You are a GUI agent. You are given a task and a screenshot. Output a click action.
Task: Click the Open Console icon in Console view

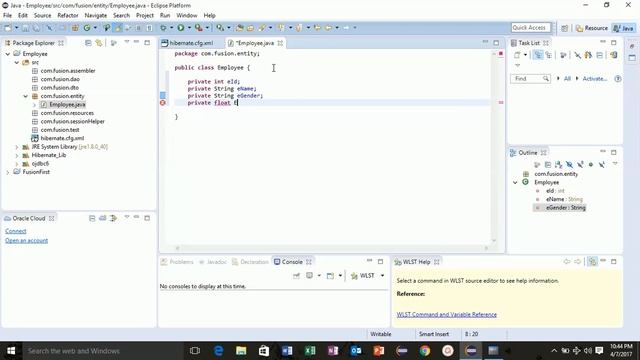click(x=330, y=276)
